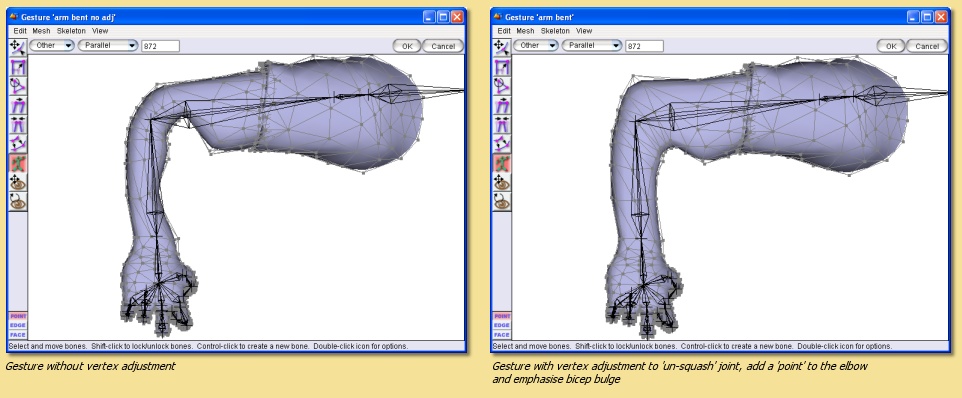The image size is (962, 398).
Task: Select Reshape Mesh tool in 'arm bent no adj' window
Action: [18, 47]
